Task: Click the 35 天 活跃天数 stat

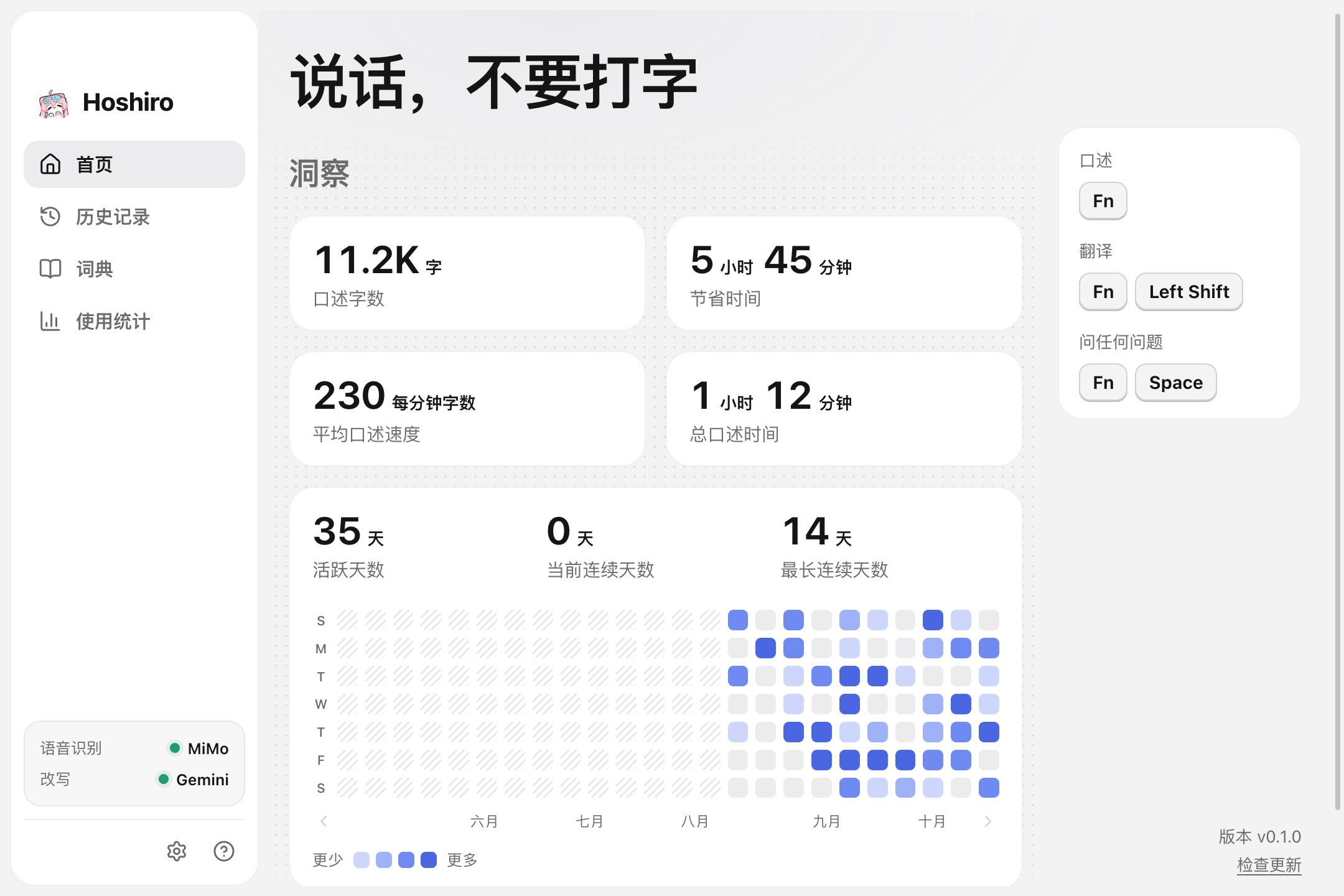Action: [349, 546]
